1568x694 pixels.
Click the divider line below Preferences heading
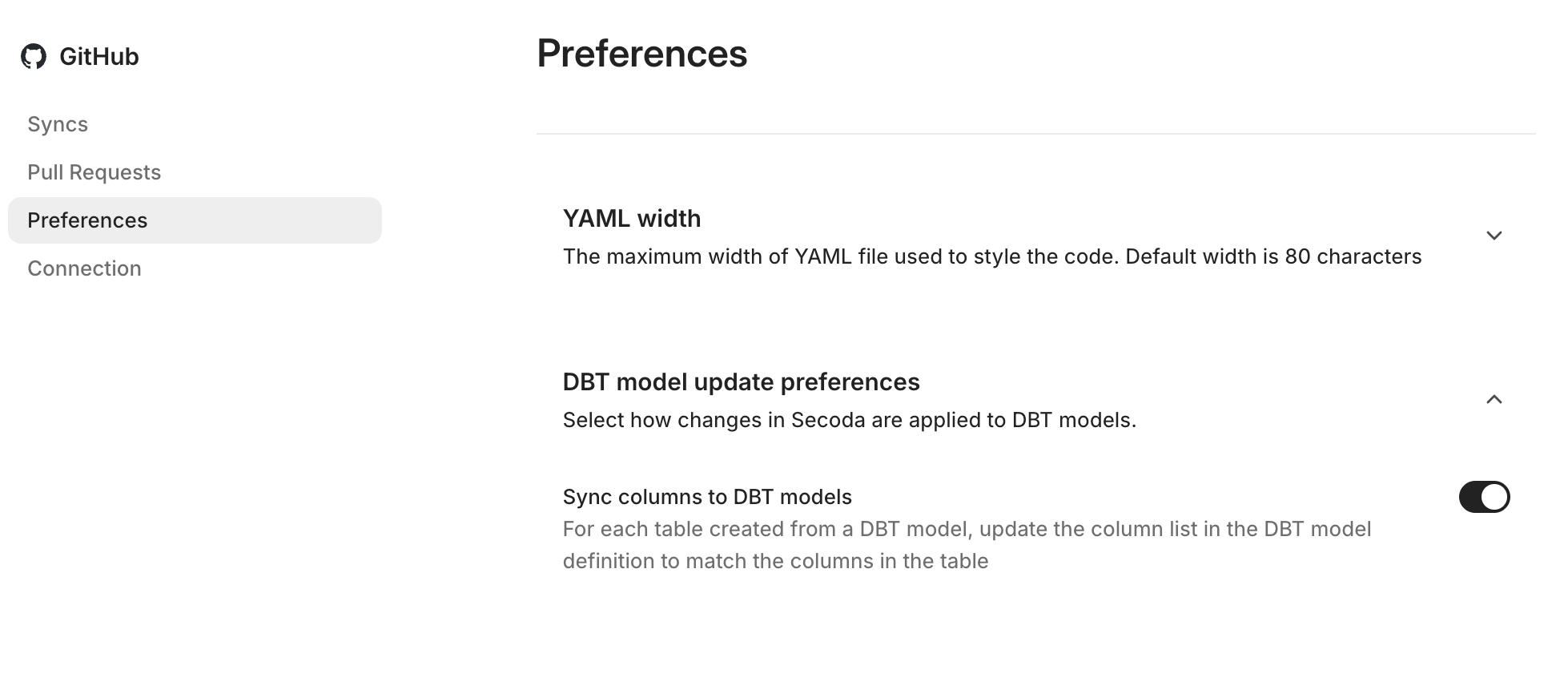[1035, 134]
